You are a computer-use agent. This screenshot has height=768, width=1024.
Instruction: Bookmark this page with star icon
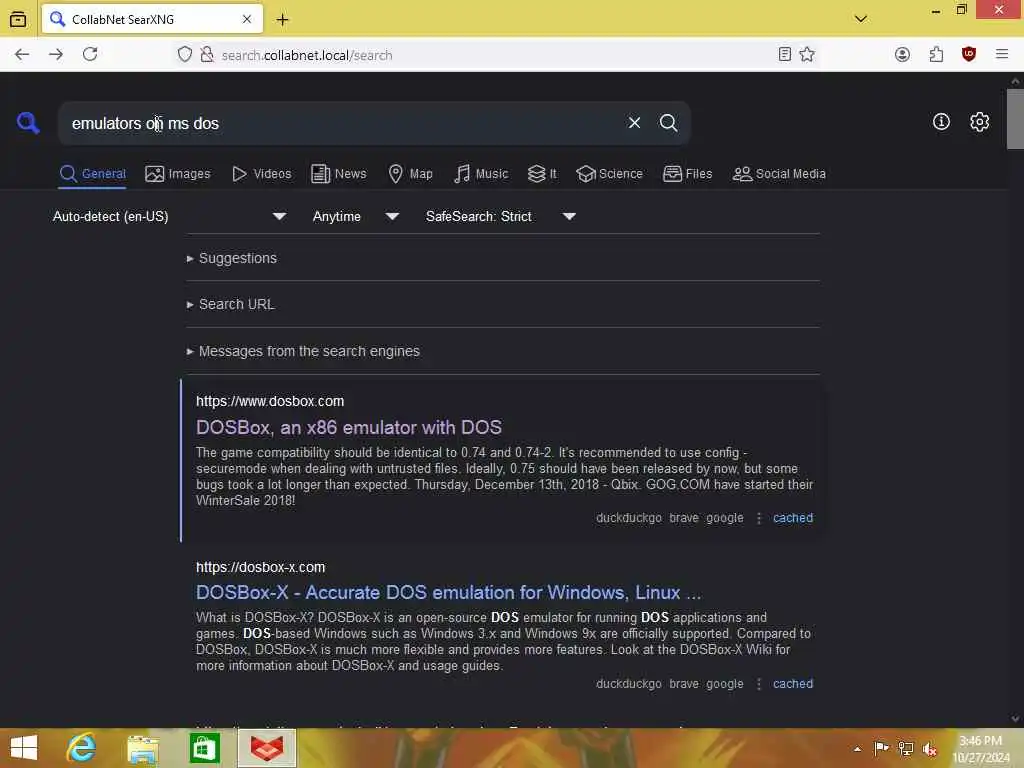tap(807, 54)
